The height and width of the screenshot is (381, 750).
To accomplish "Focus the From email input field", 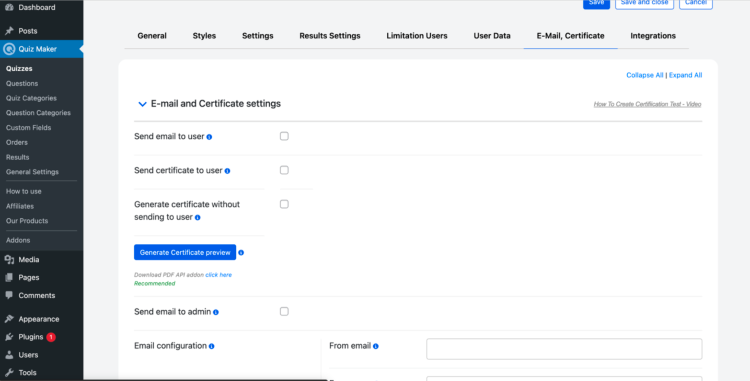I will (564, 349).
